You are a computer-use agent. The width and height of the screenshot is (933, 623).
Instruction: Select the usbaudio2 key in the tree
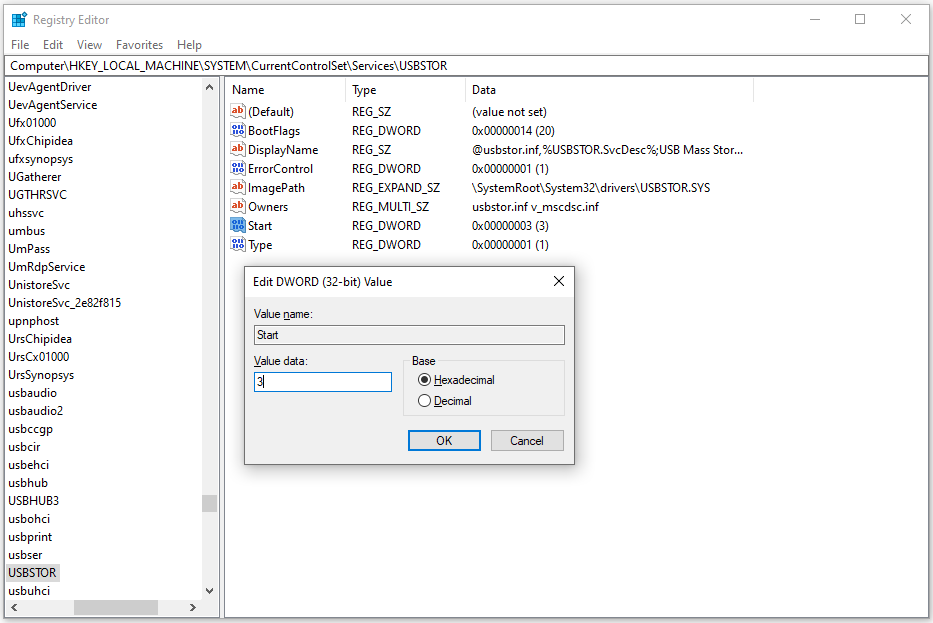(x=36, y=411)
